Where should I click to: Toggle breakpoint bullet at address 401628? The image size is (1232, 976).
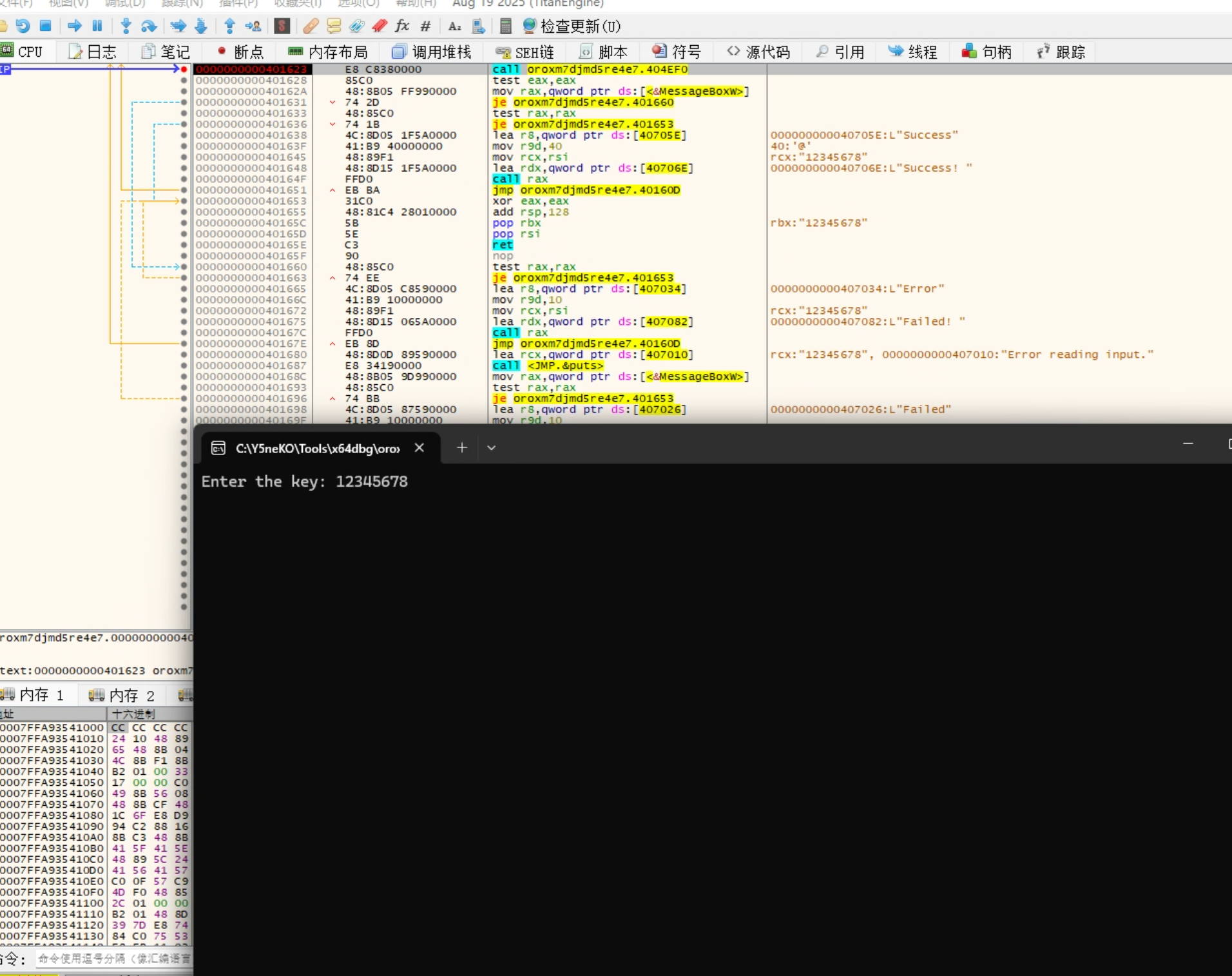(x=184, y=81)
